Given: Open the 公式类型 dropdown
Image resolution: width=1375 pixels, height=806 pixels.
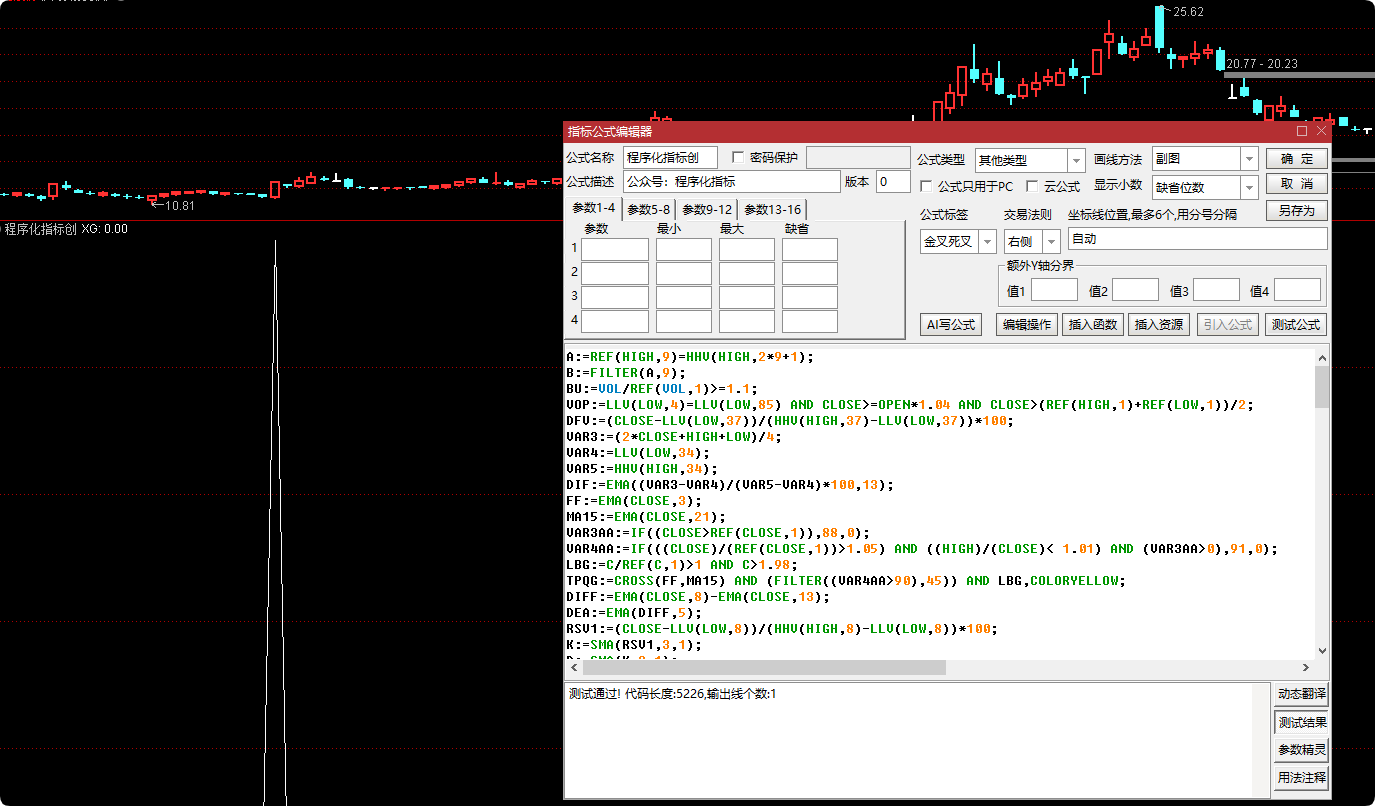Looking at the screenshot, I should [x=1076, y=161].
